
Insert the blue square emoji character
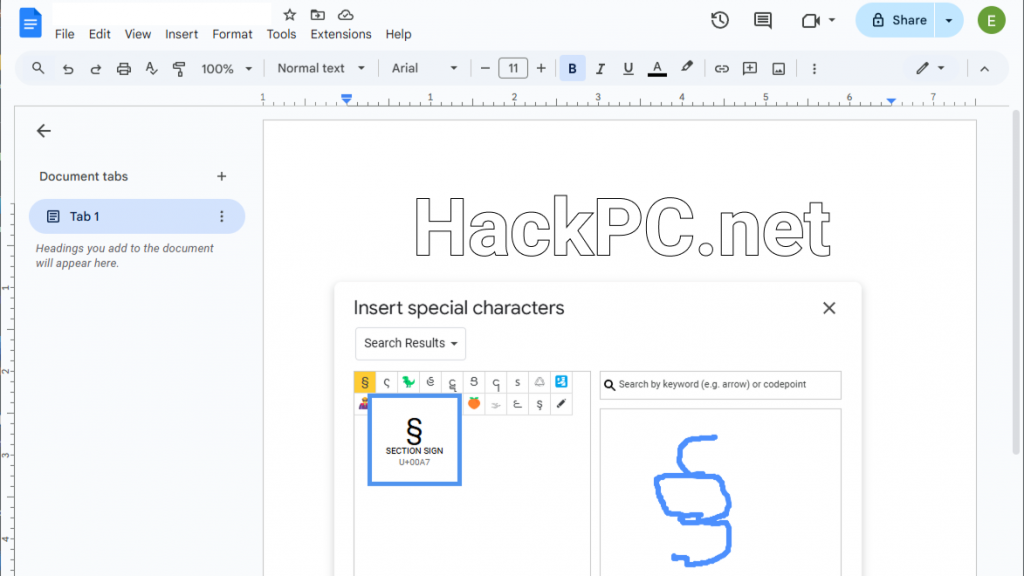tap(561, 382)
